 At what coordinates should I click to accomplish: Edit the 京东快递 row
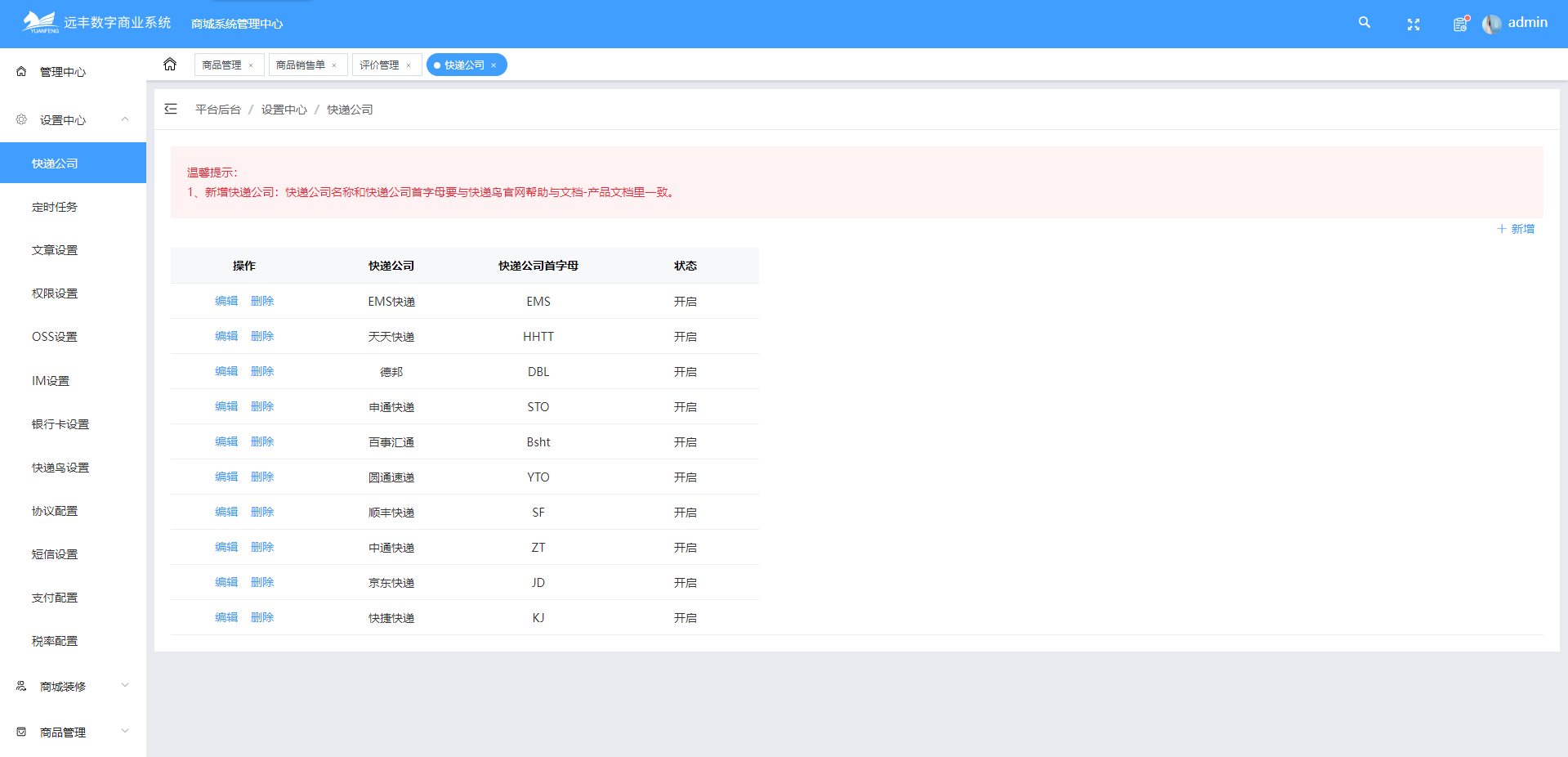[226, 582]
